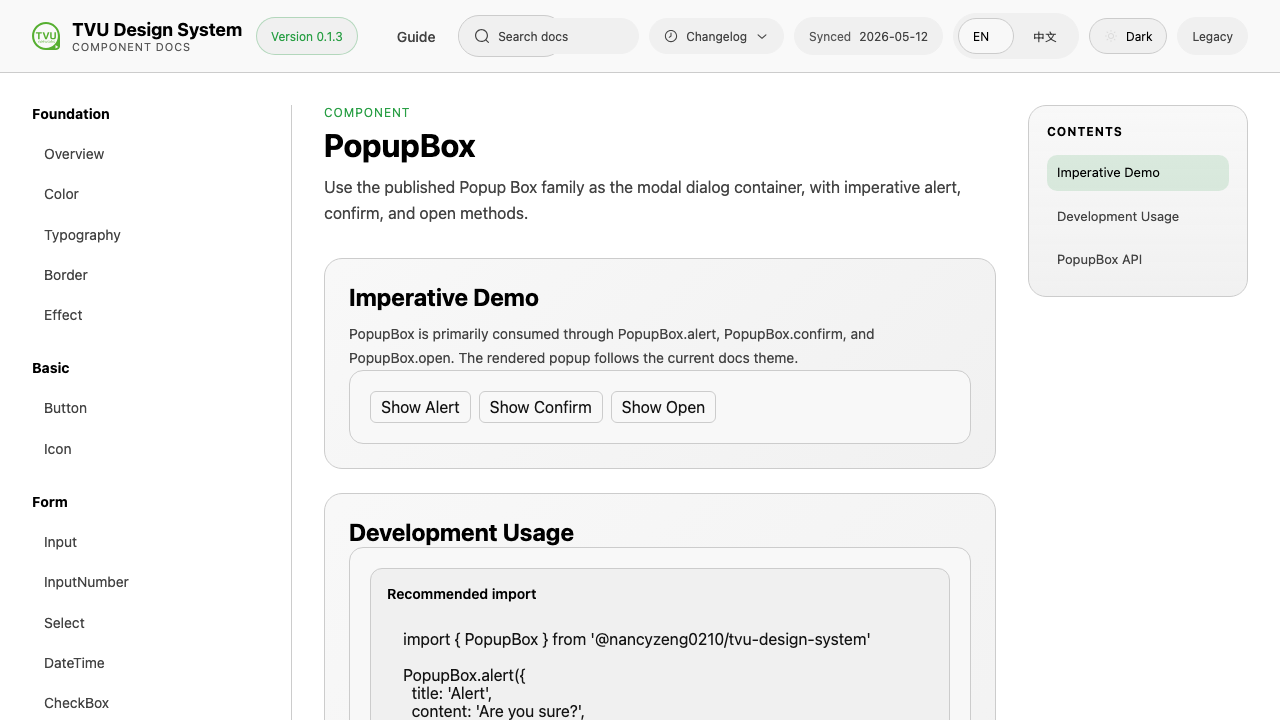Click the search magnifier icon

[x=482, y=36]
